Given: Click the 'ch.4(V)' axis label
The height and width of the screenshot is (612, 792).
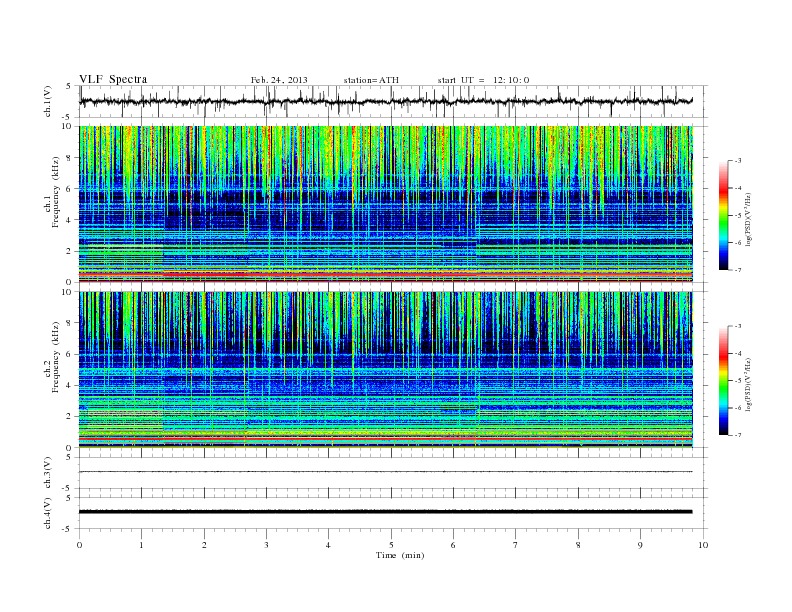Looking at the screenshot, I should tap(48, 513).
